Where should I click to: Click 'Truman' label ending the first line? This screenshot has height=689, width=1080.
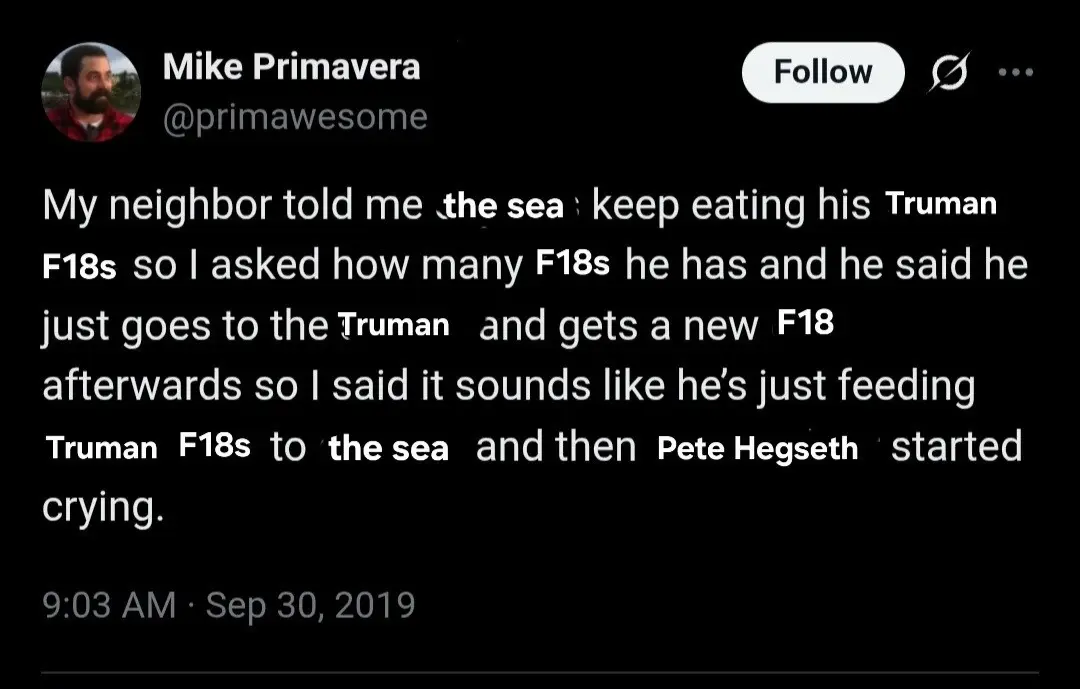click(941, 204)
